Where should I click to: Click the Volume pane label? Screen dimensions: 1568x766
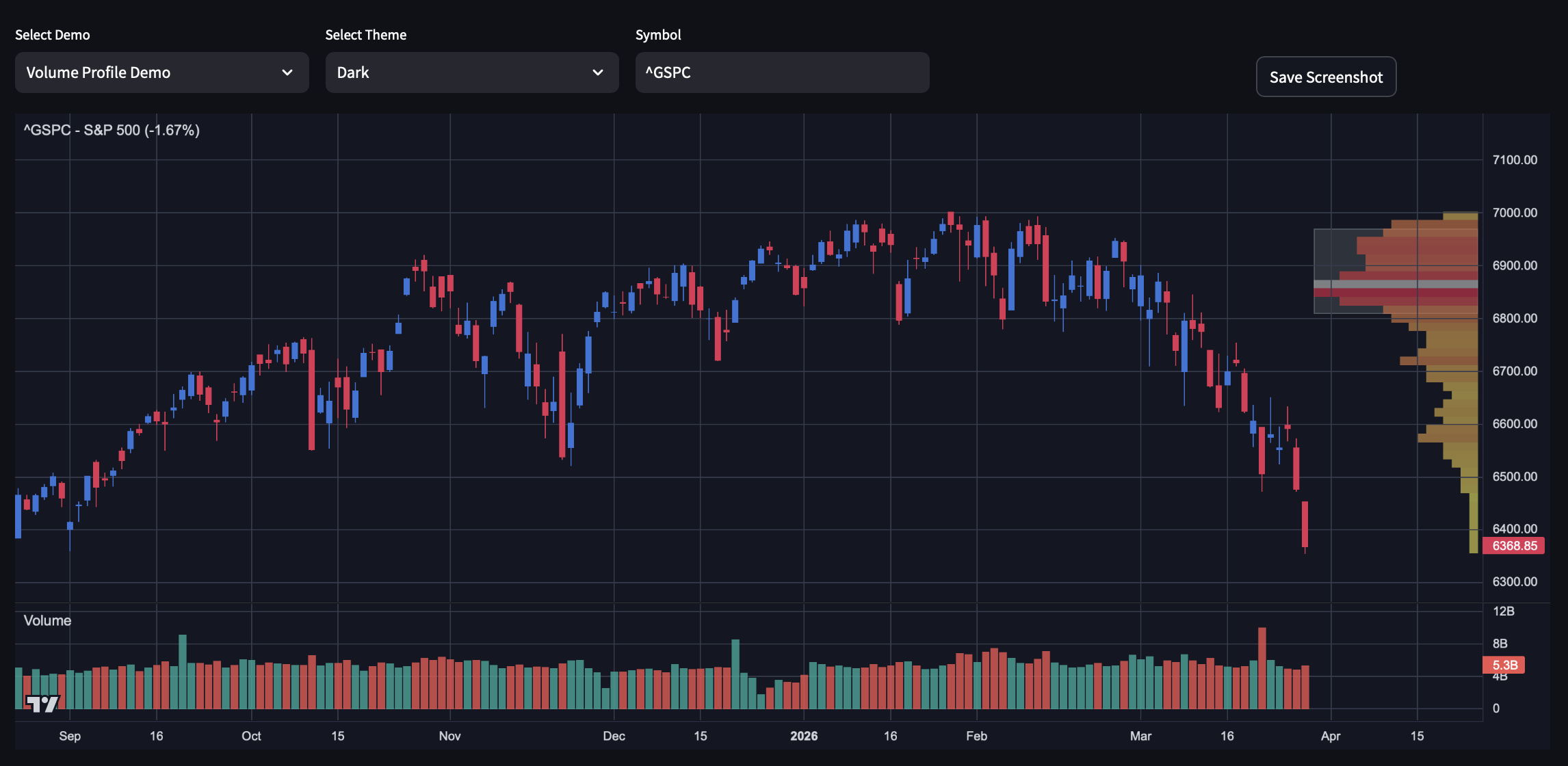[47, 620]
